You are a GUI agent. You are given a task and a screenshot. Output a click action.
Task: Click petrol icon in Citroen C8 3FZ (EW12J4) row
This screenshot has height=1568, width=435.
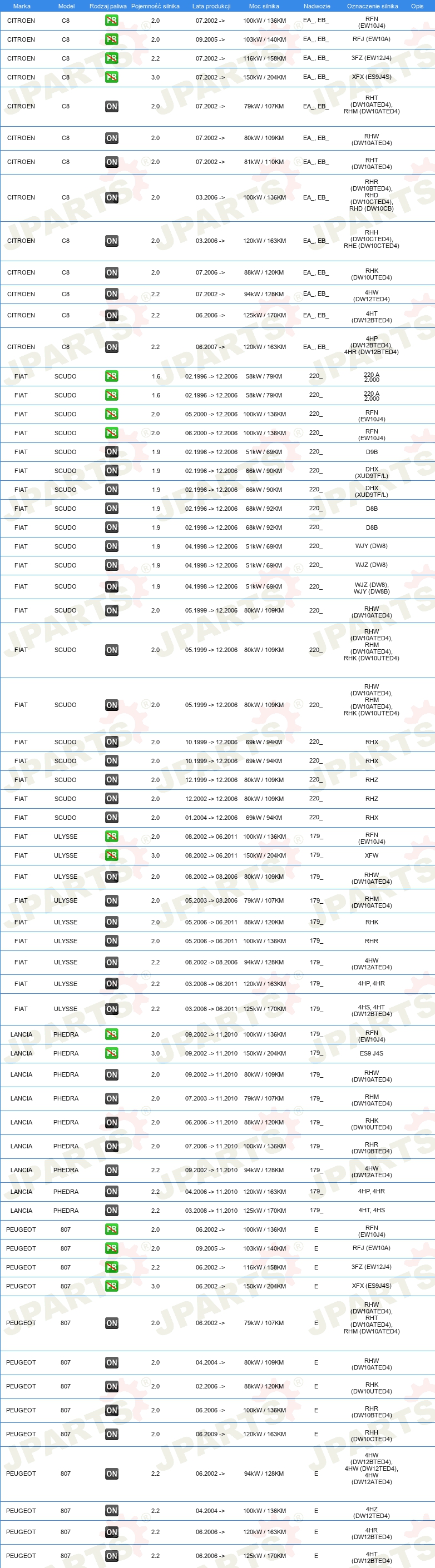coord(111,58)
